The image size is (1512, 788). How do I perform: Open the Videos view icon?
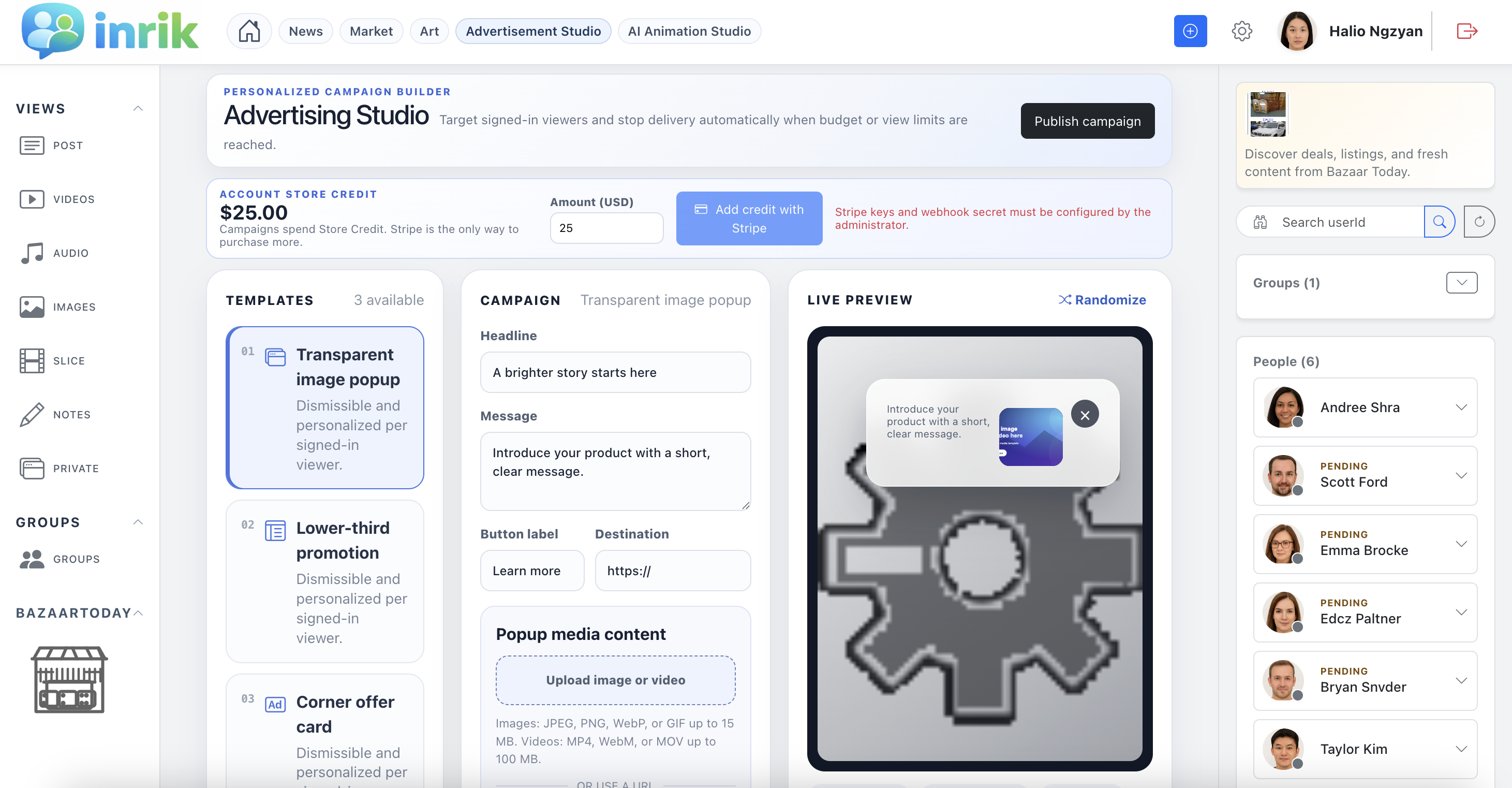pyautogui.click(x=32, y=199)
